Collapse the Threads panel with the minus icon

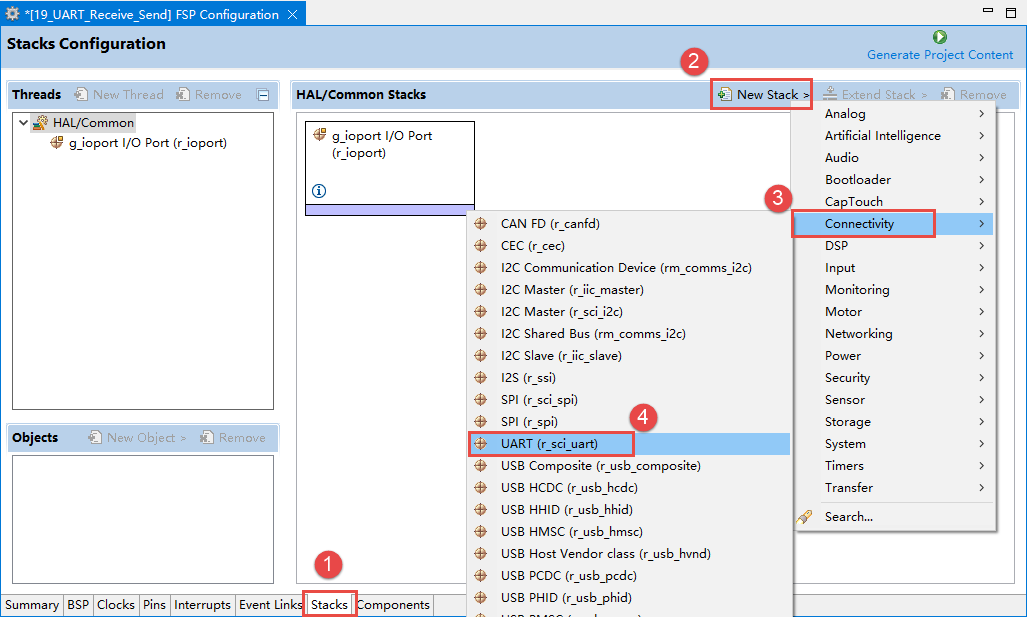click(263, 95)
